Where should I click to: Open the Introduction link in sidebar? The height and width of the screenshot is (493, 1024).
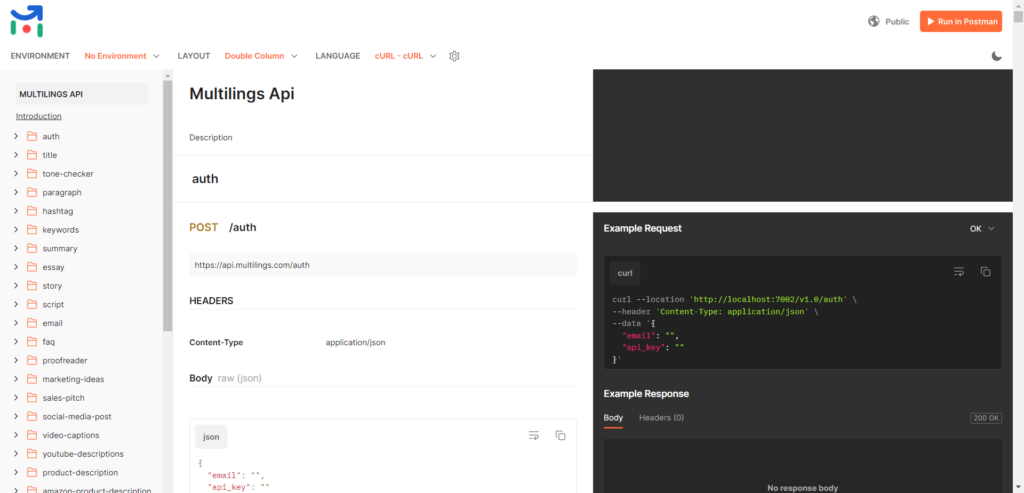(39, 116)
